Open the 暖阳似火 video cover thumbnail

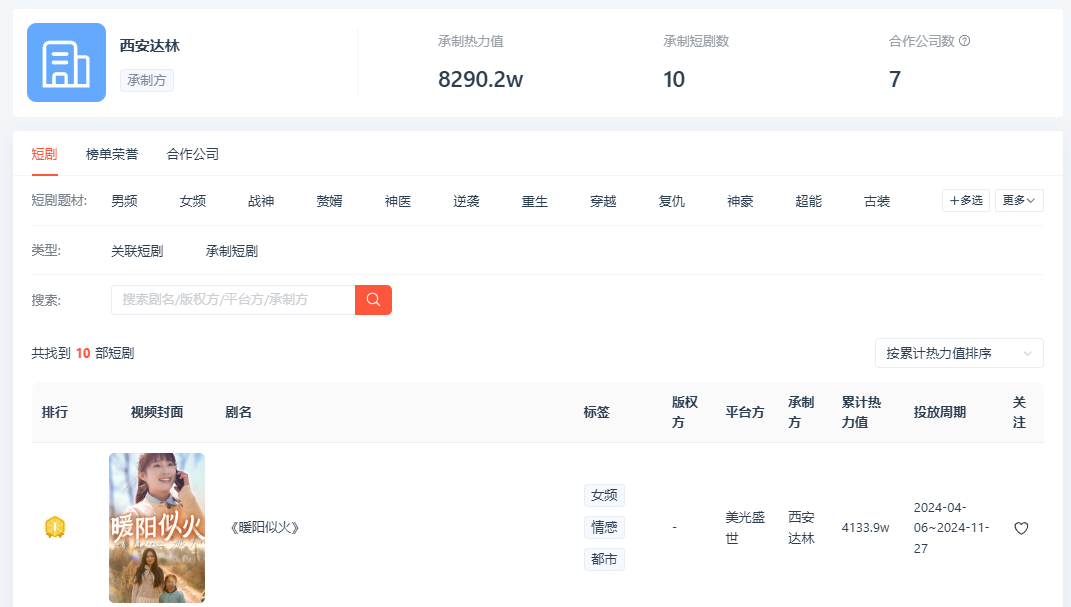[x=157, y=528]
